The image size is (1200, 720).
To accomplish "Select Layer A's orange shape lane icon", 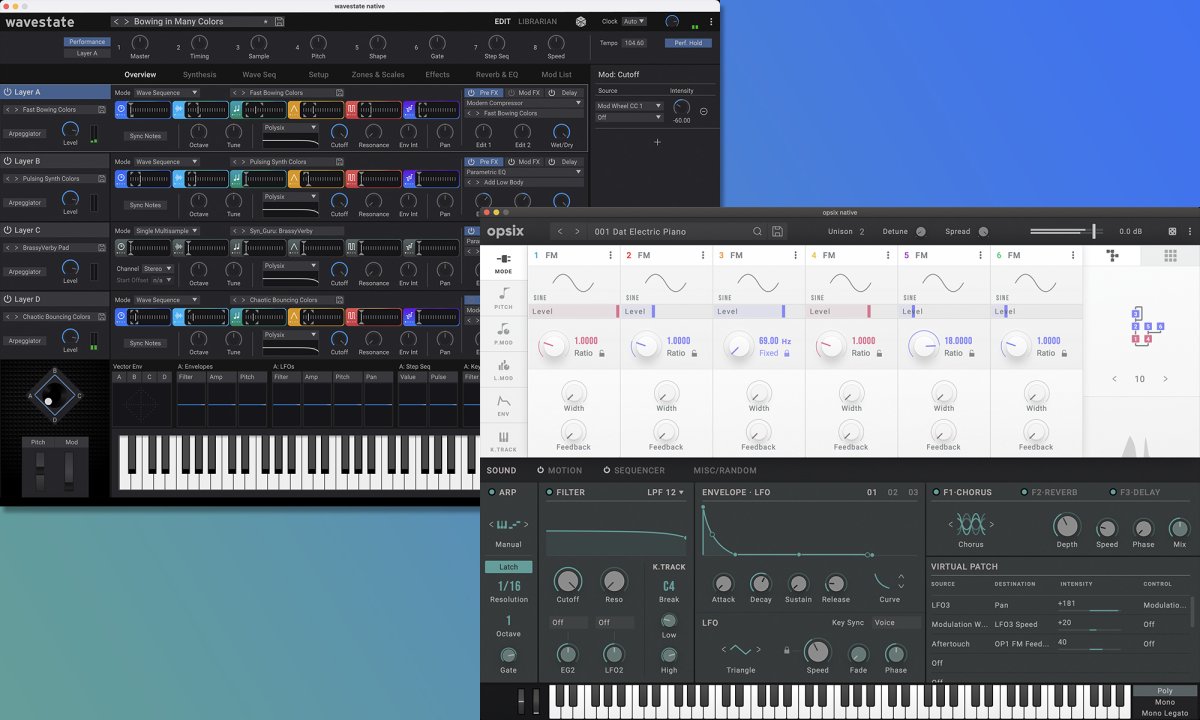I will point(295,110).
